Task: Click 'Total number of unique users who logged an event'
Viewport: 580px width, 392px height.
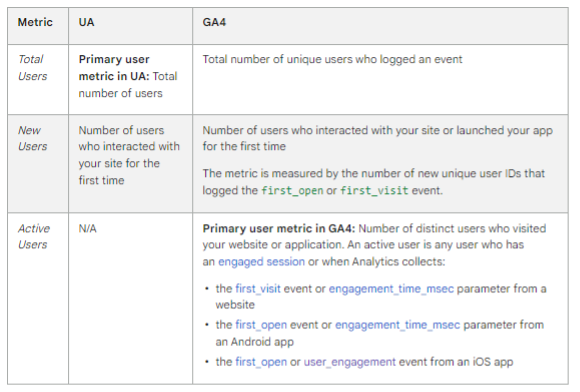Action: [x=332, y=59]
